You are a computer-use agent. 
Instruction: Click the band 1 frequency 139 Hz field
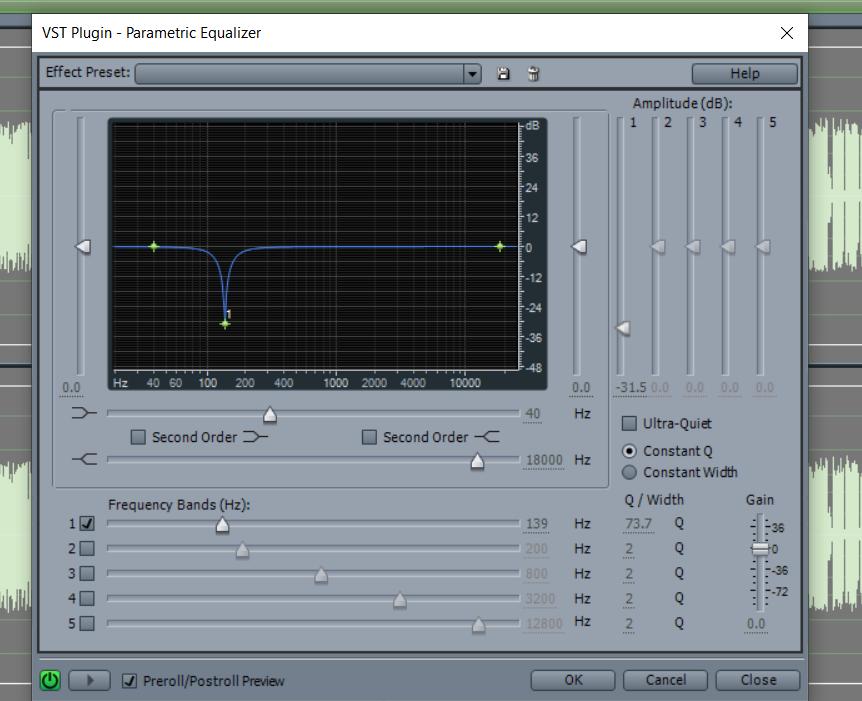(536, 524)
